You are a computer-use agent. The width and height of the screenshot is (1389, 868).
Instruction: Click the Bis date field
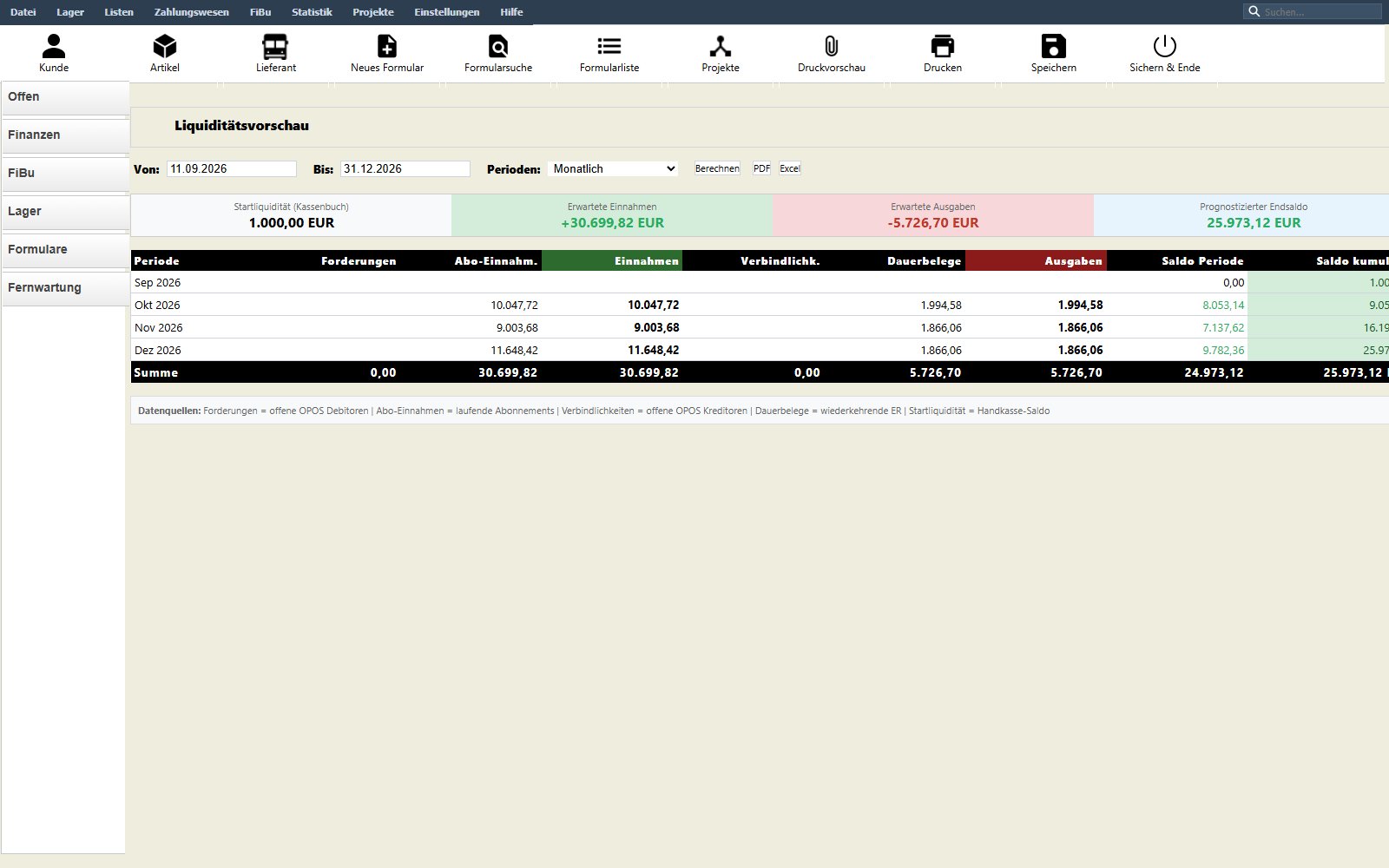click(405, 168)
